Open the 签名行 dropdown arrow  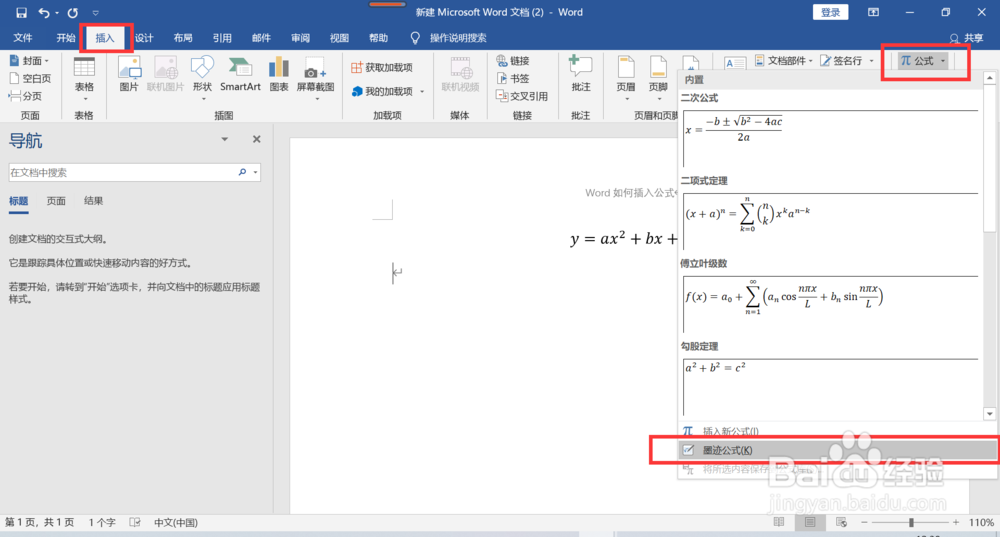(871, 61)
